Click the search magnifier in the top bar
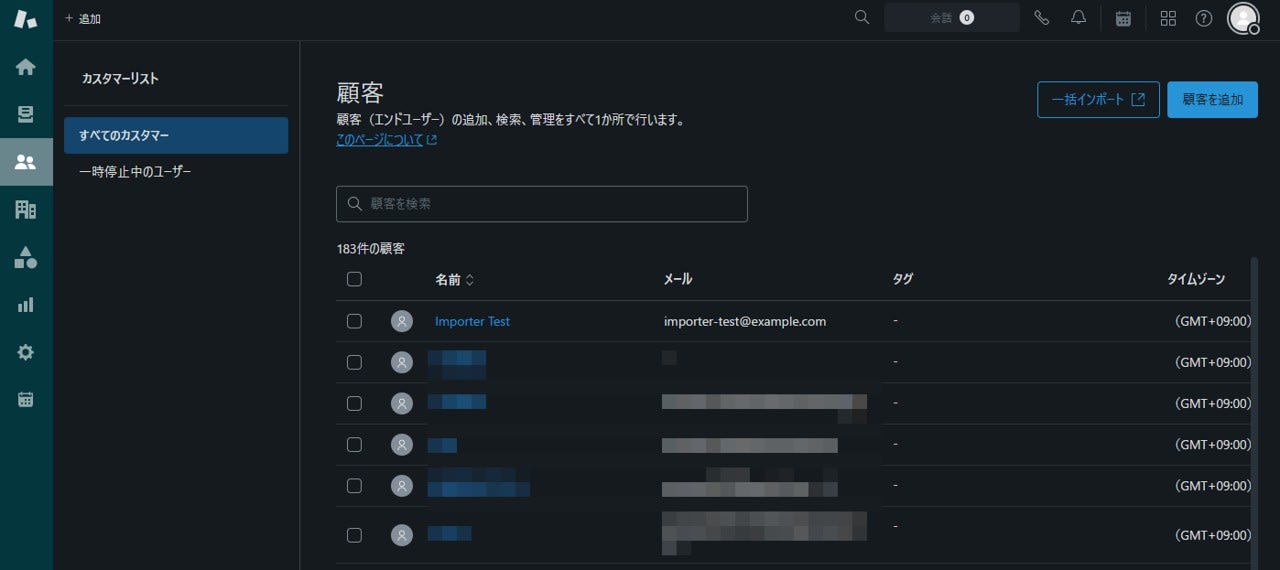 click(862, 17)
